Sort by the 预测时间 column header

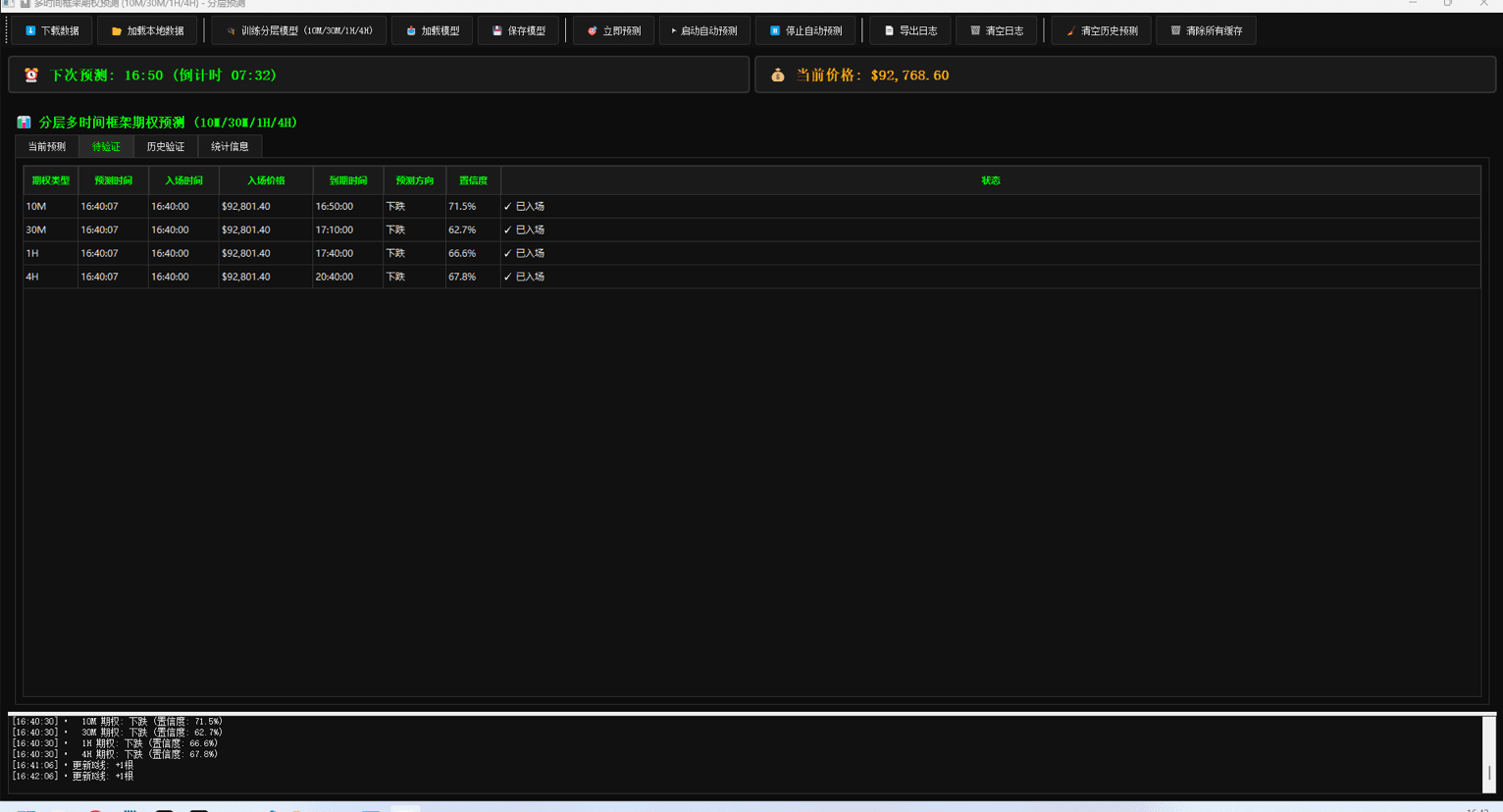(113, 180)
